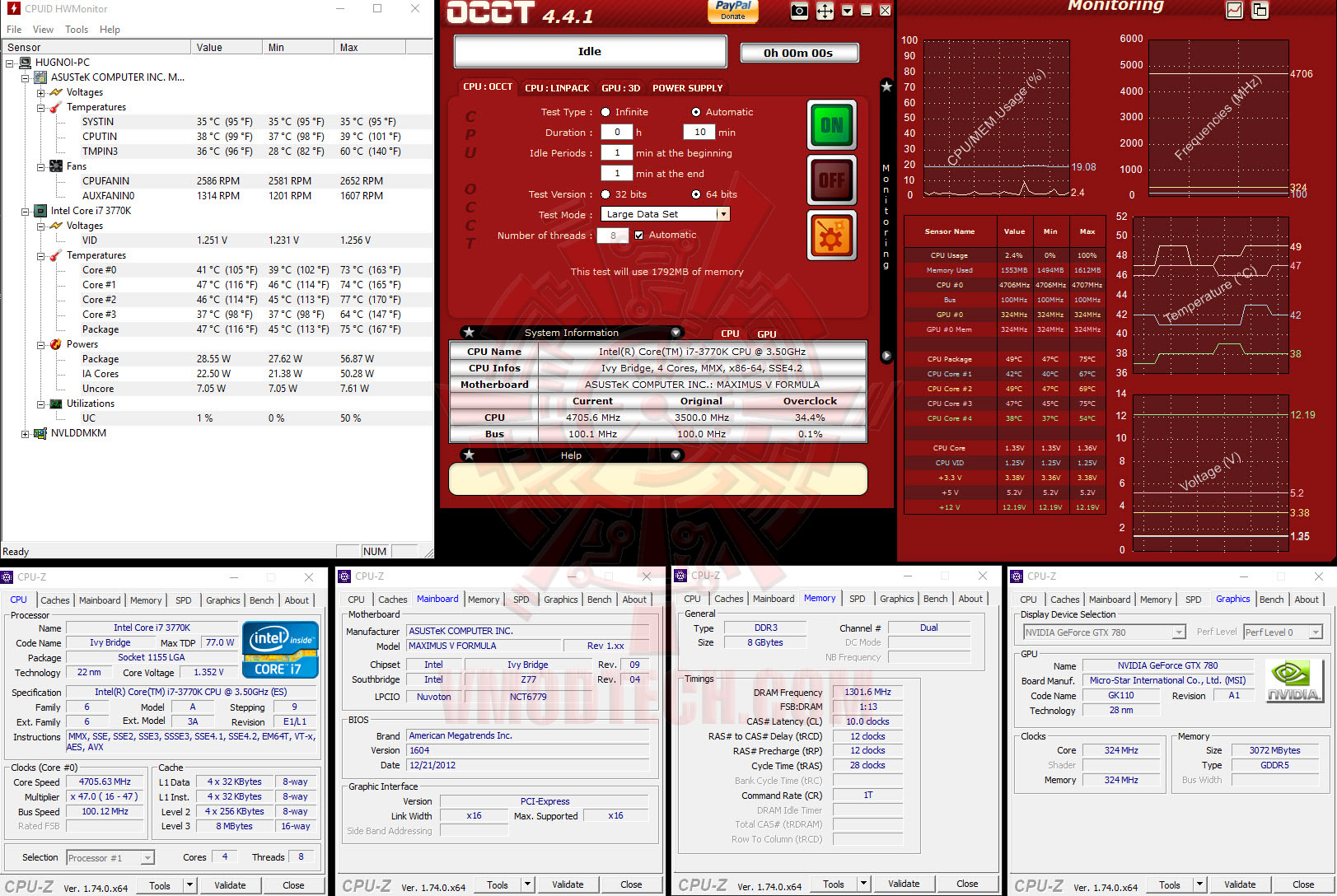The width and height of the screenshot is (1337, 896).
Task: Collapse the Intel Core i7 3770K node
Action: (25, 211)
